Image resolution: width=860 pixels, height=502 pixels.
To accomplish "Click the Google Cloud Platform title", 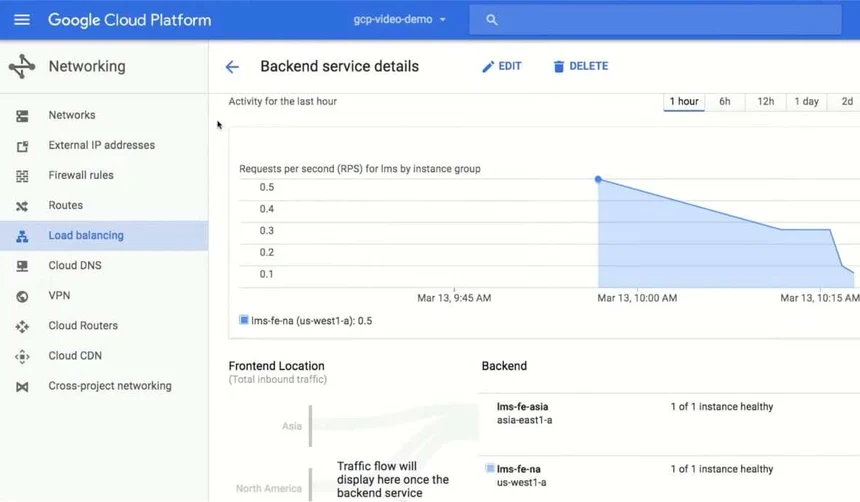I will click(129, 20).
